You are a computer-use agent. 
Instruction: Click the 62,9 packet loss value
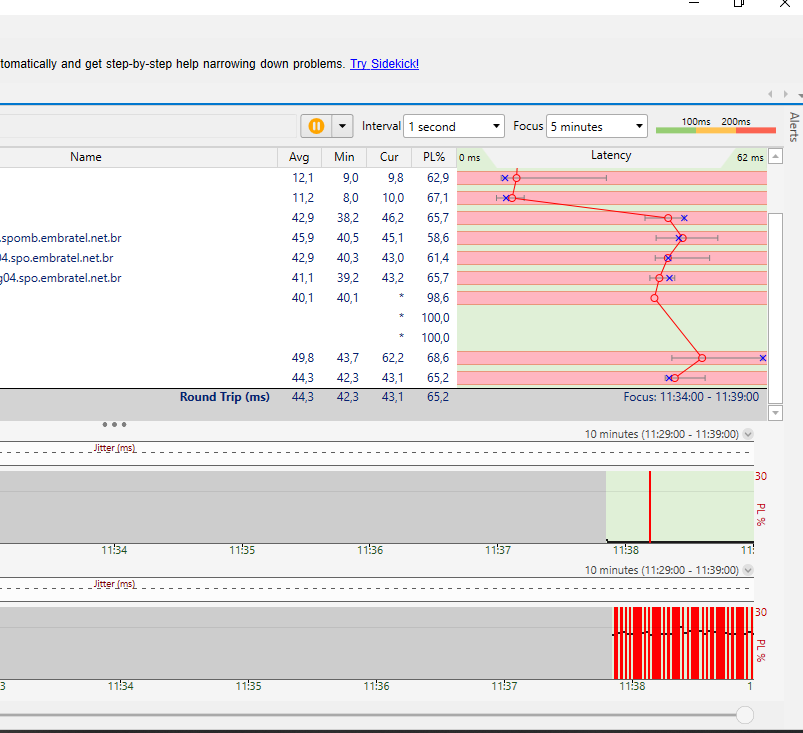coord(438,178)
